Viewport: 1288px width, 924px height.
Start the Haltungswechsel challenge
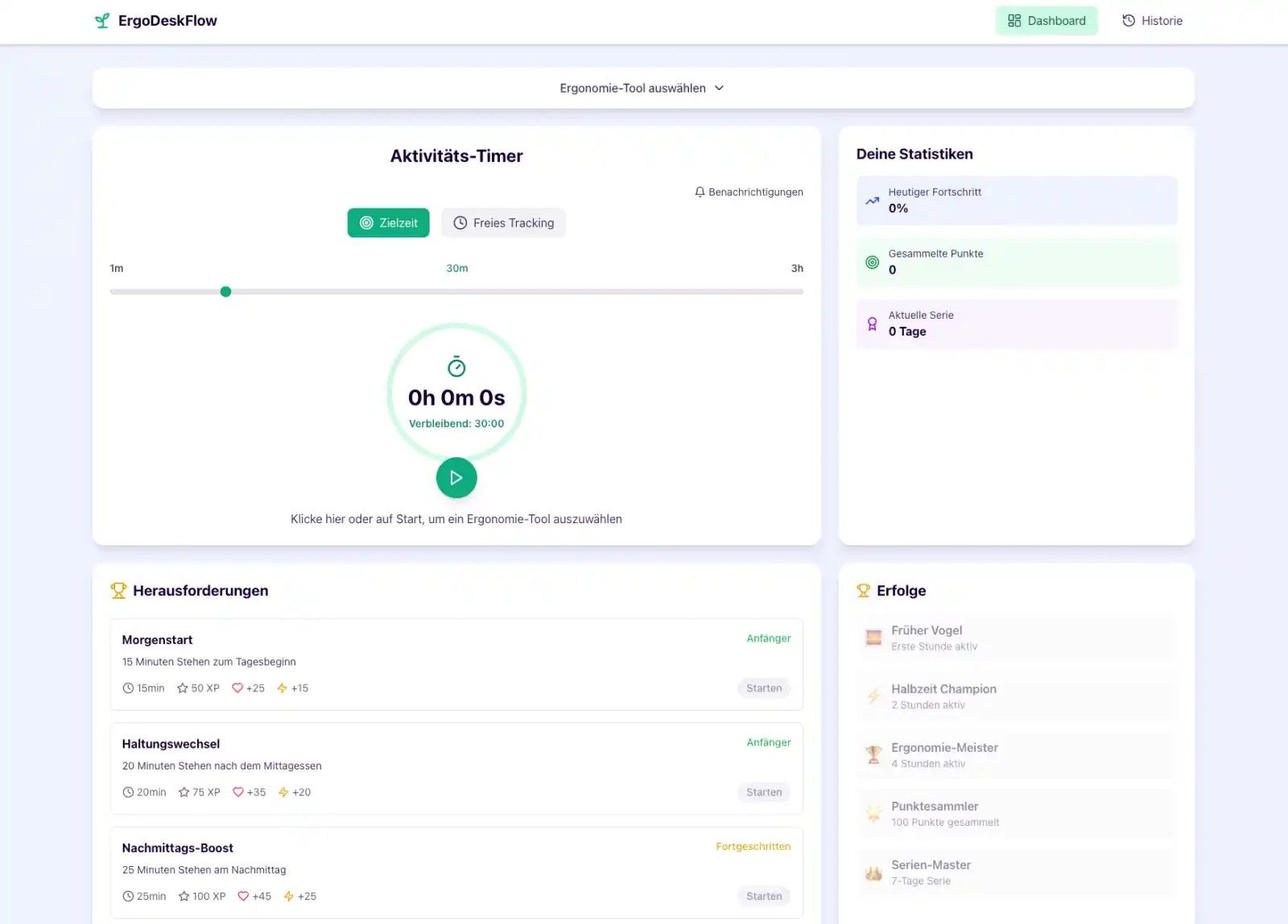point(763,792)
